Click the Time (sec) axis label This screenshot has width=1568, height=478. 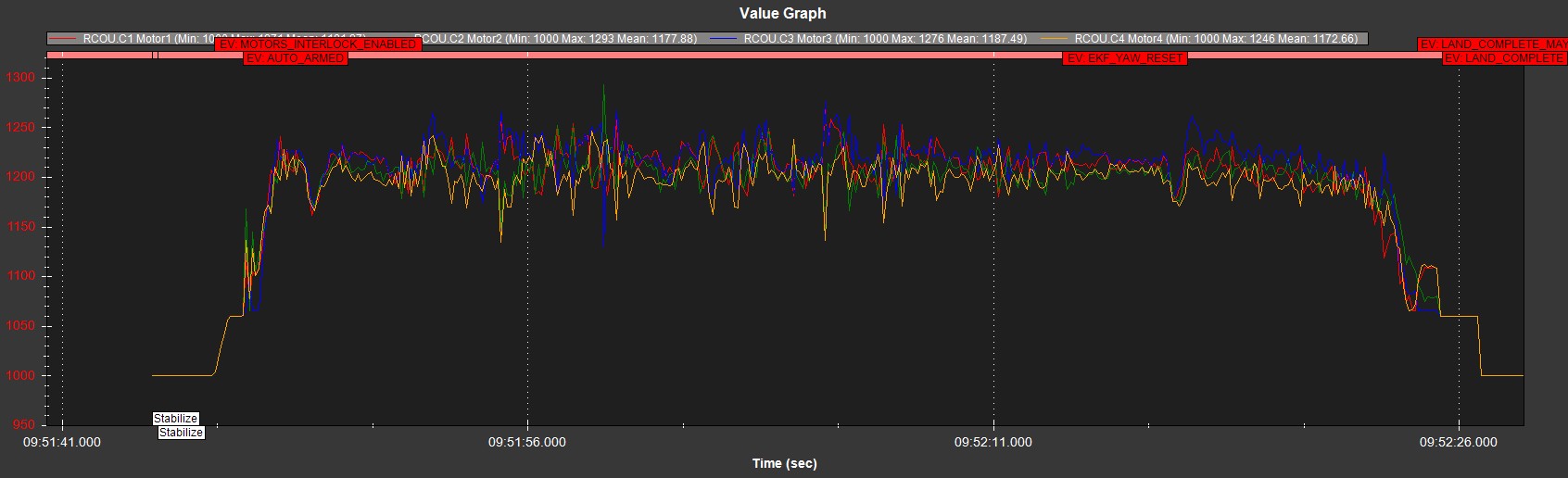pos(784,463)
